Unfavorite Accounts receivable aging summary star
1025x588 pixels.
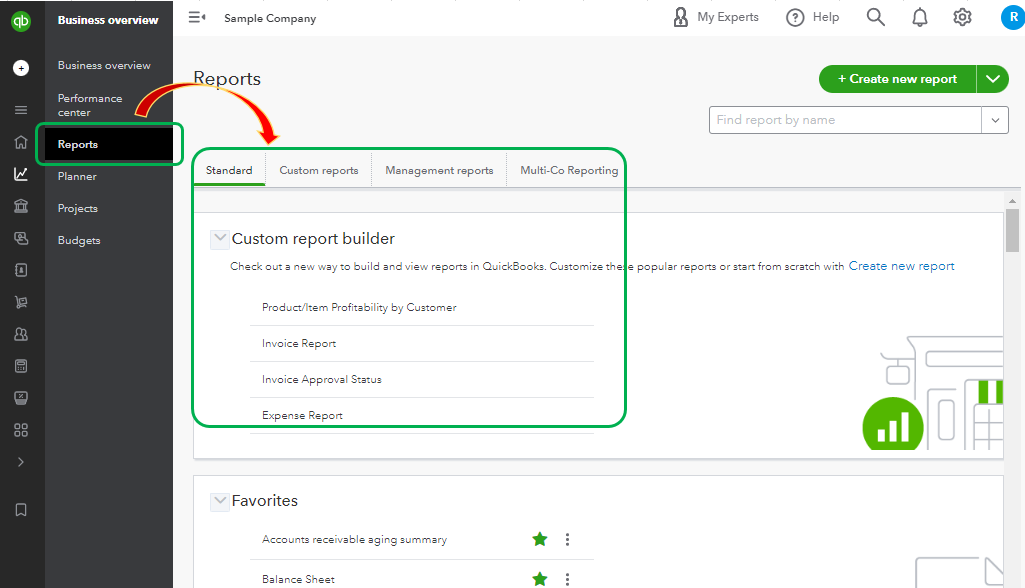click(x=540, y=539)
